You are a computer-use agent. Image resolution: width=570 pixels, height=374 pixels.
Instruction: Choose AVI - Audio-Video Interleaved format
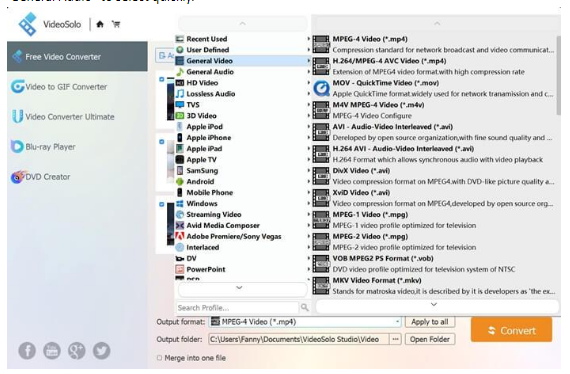[434, 132]
